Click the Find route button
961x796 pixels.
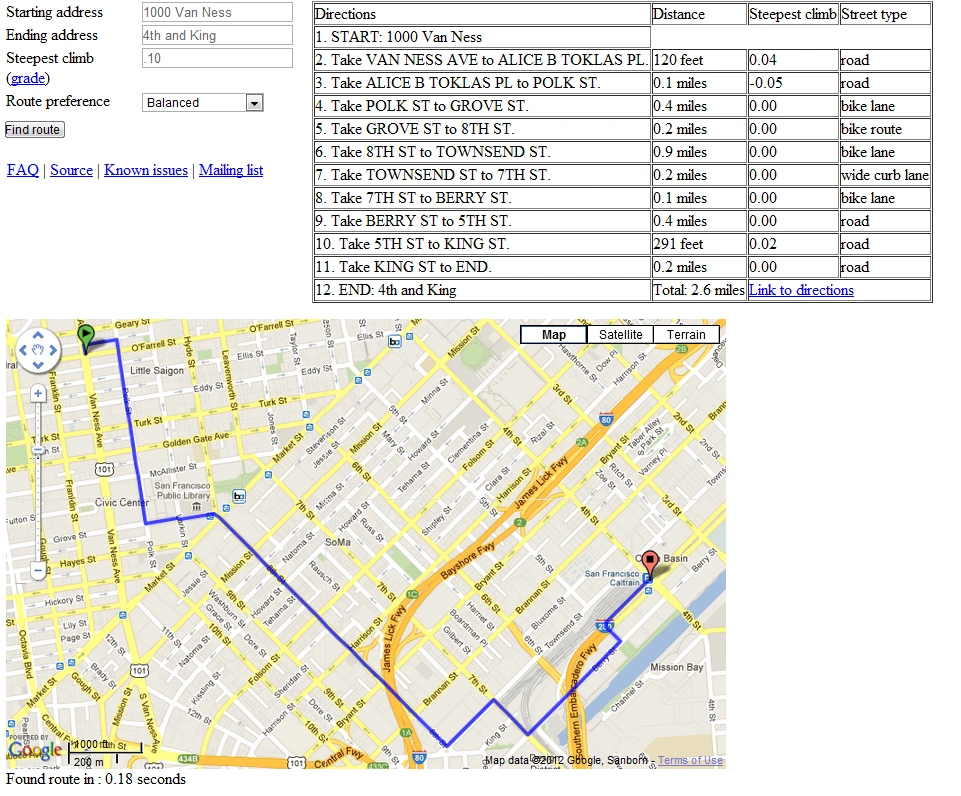[33, 129]
